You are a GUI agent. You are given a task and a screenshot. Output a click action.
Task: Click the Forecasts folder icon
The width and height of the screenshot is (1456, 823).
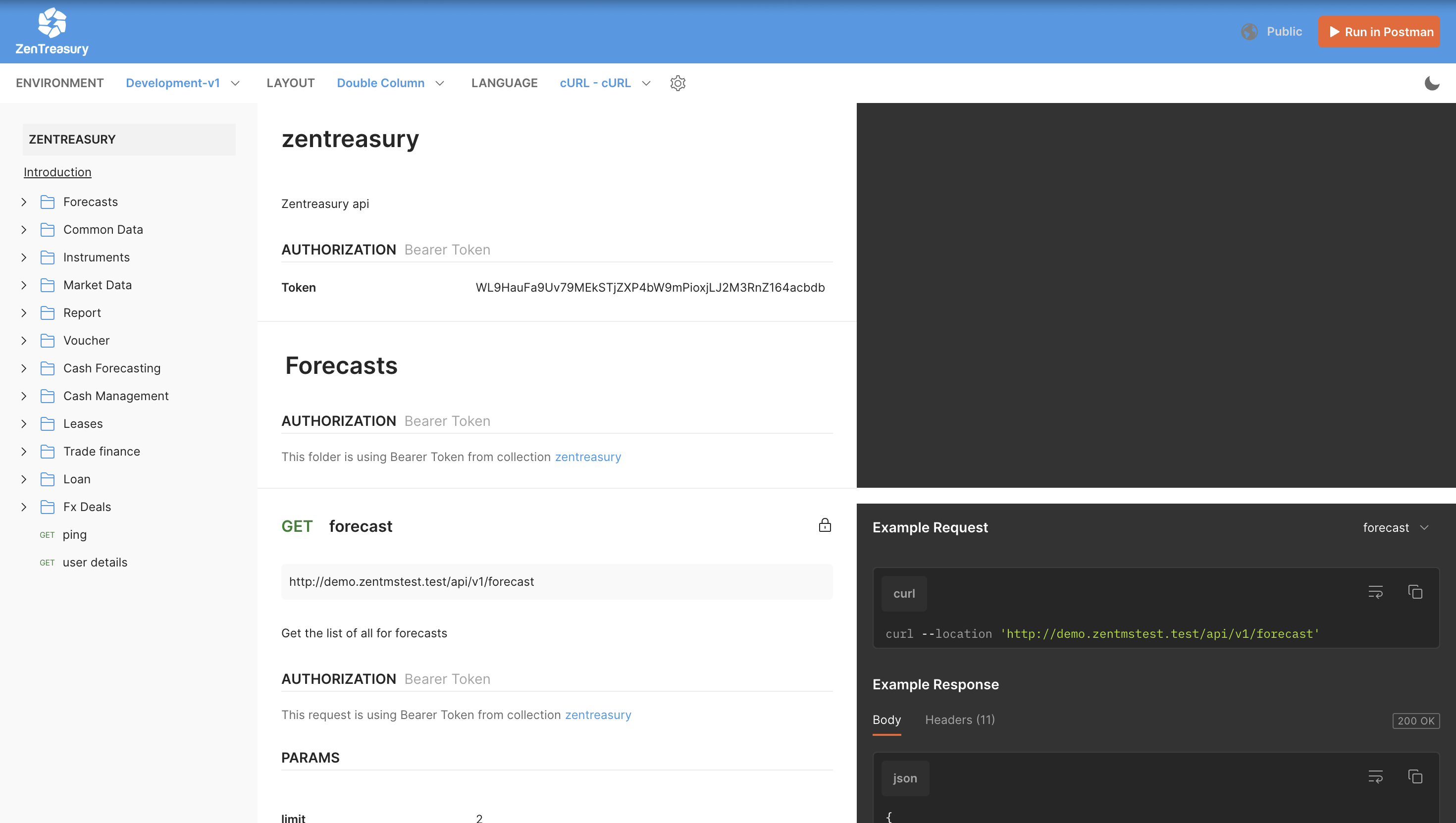pyautogui.click(x=48, y=202)
